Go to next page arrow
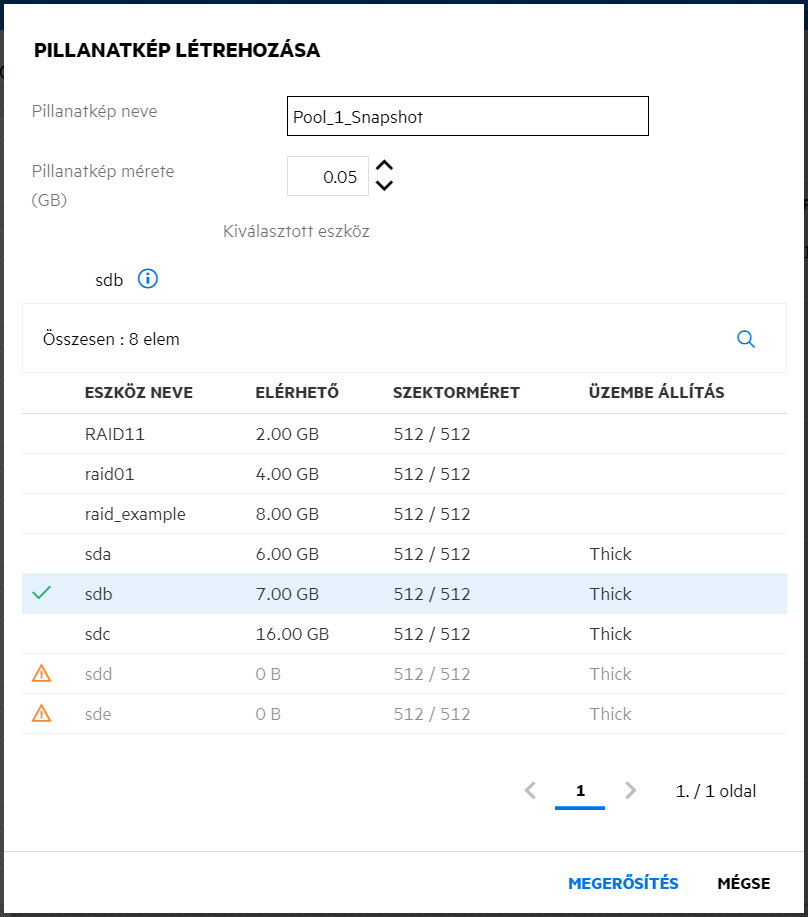 click(630, 791)
